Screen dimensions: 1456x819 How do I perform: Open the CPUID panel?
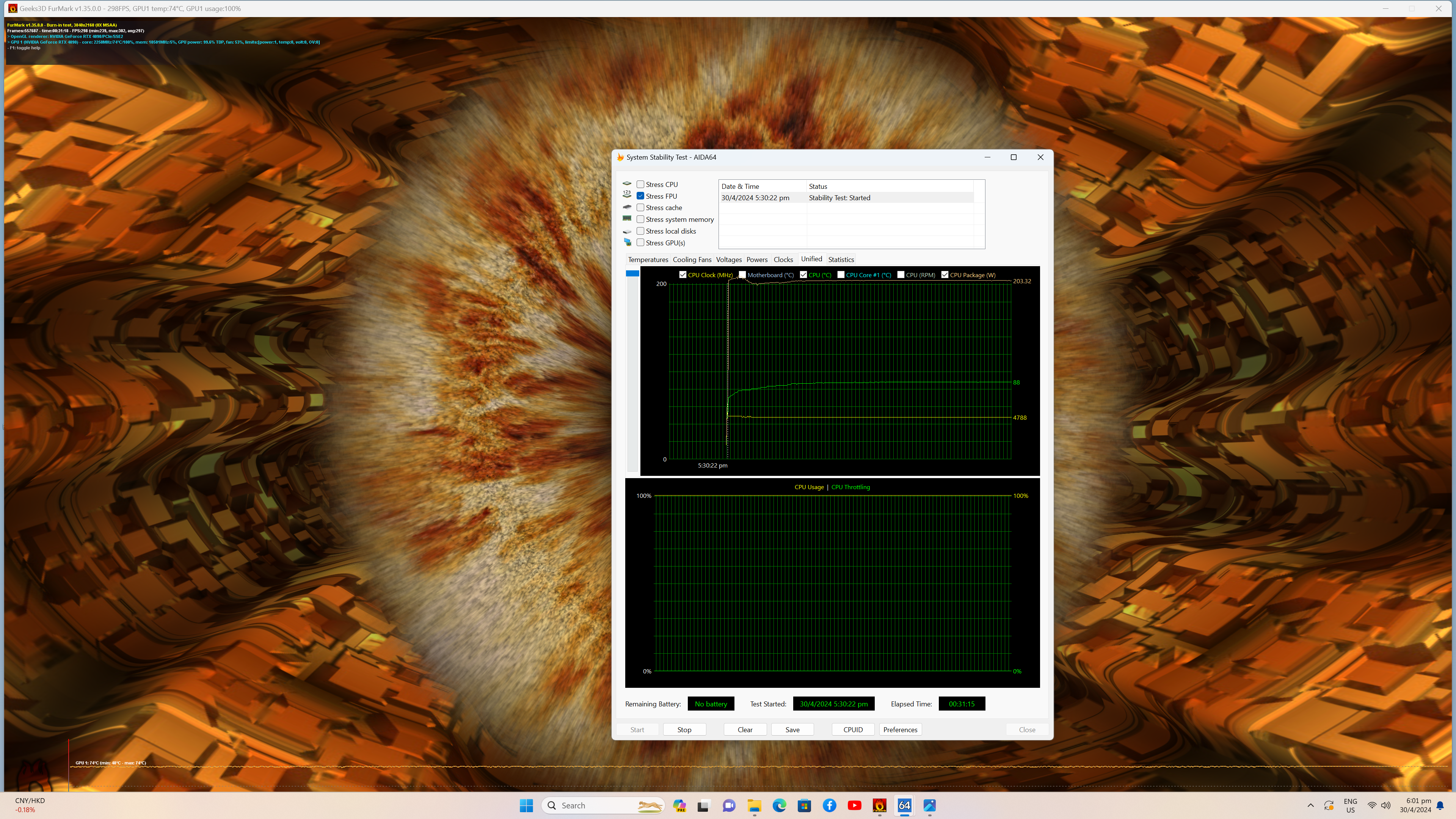click(853, 730)
